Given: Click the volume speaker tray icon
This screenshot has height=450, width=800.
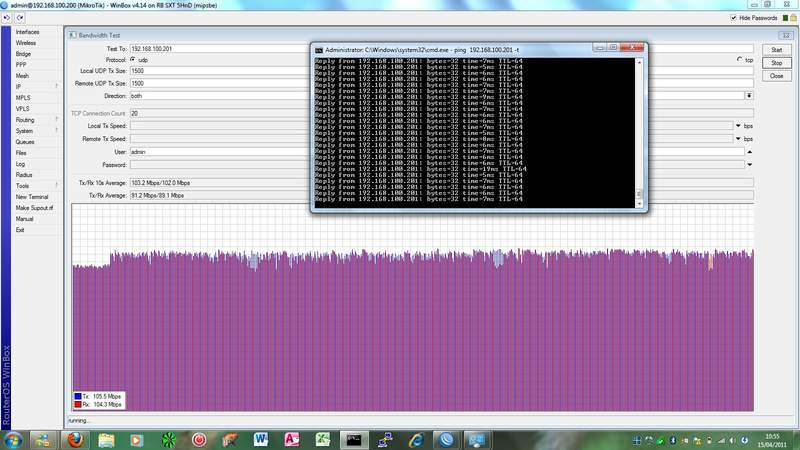Looking at the screenshot, I should click(733, 440).
